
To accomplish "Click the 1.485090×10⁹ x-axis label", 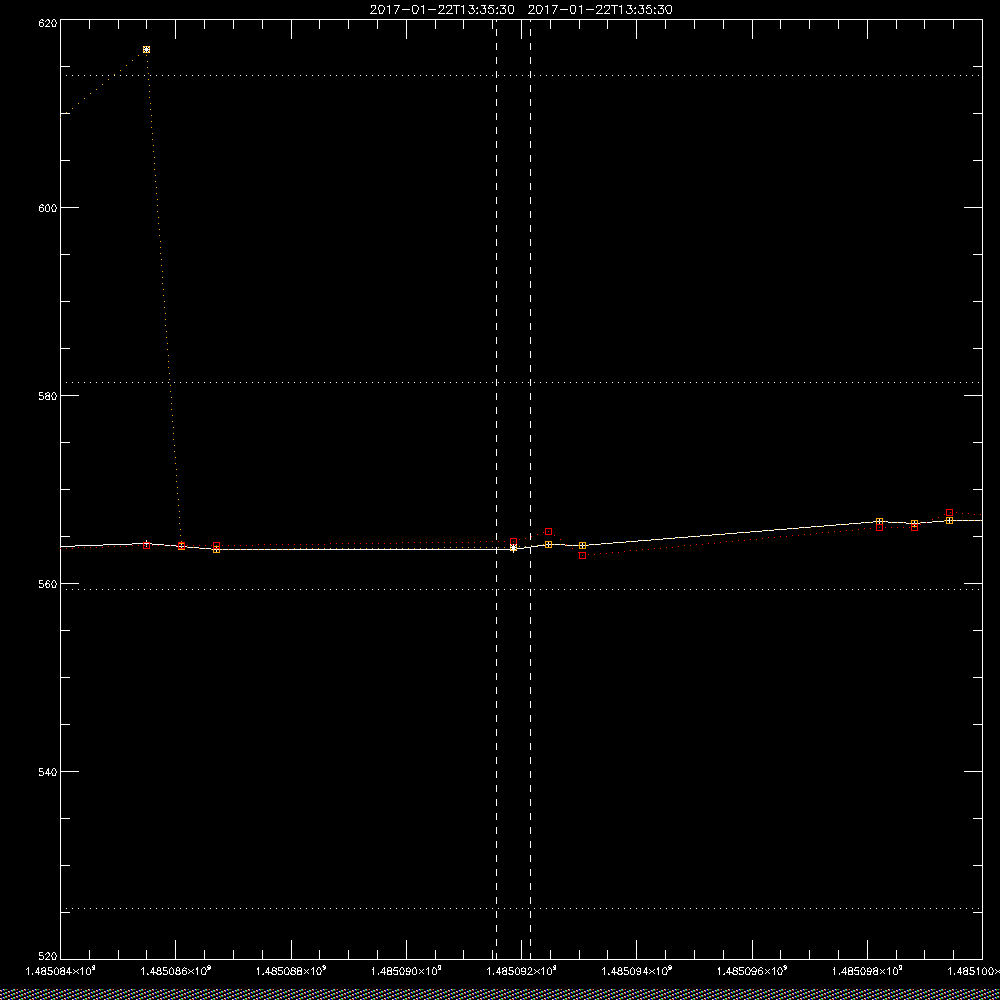I will point(407,971).
